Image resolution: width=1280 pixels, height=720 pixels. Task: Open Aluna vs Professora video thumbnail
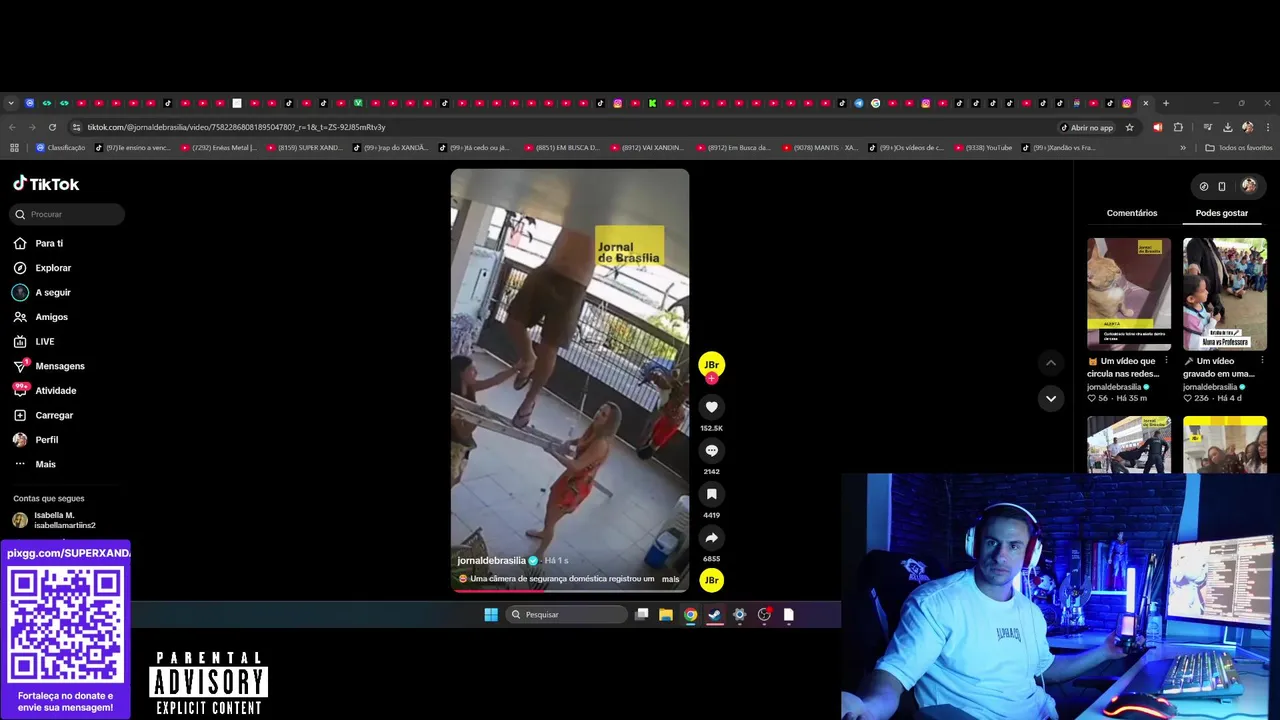pyautogui.click(x=1225, y=294)
